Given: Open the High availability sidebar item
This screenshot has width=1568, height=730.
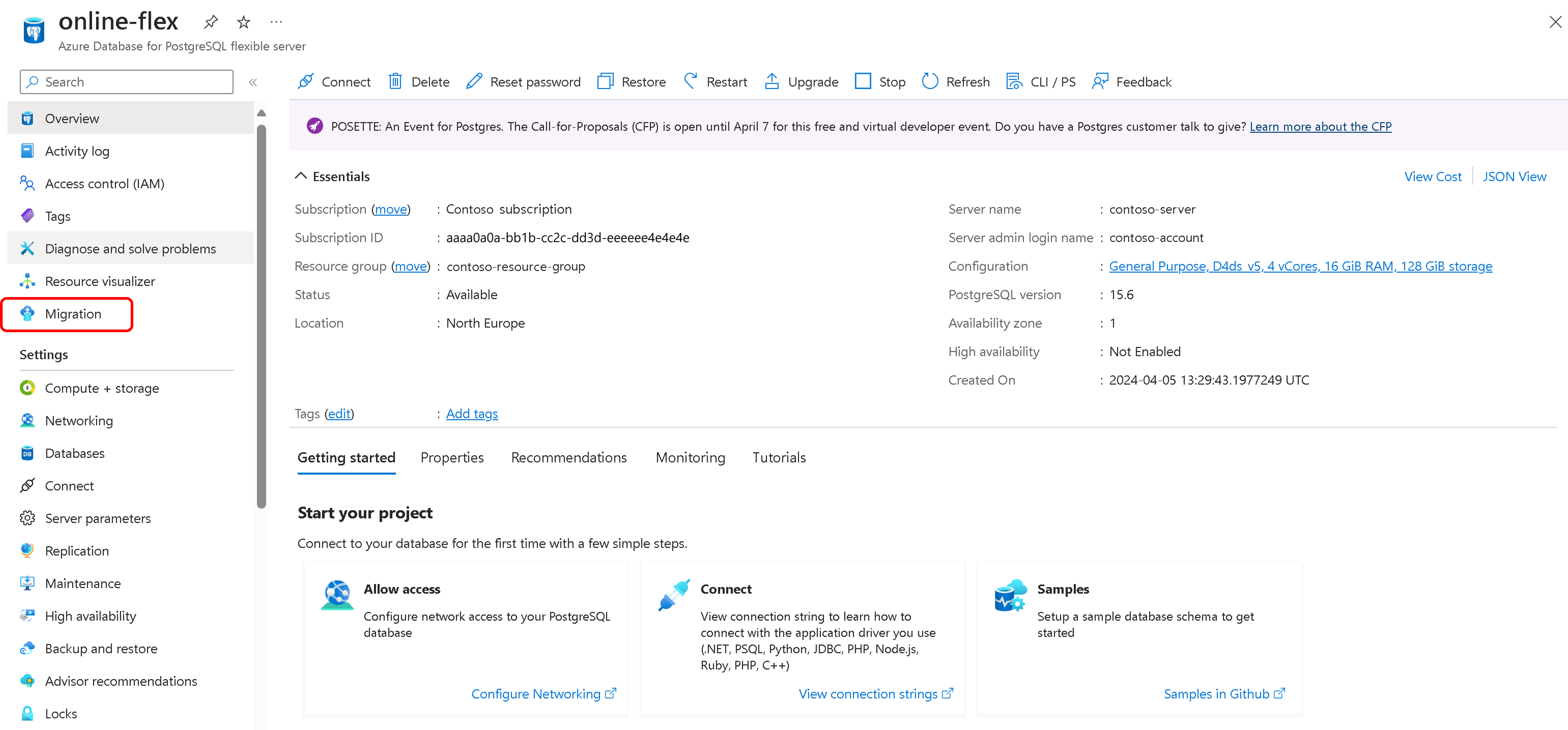Looking at the screenshot, I should 131,616.
